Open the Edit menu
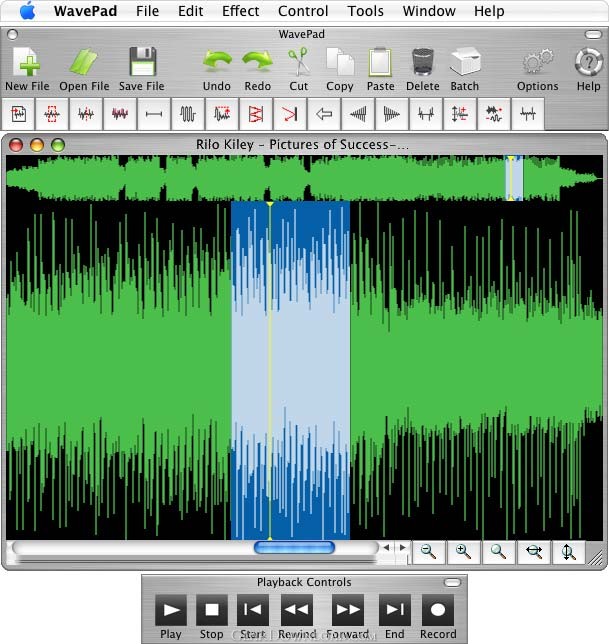Screen dimensions: 609x644 tap(191, 11)
